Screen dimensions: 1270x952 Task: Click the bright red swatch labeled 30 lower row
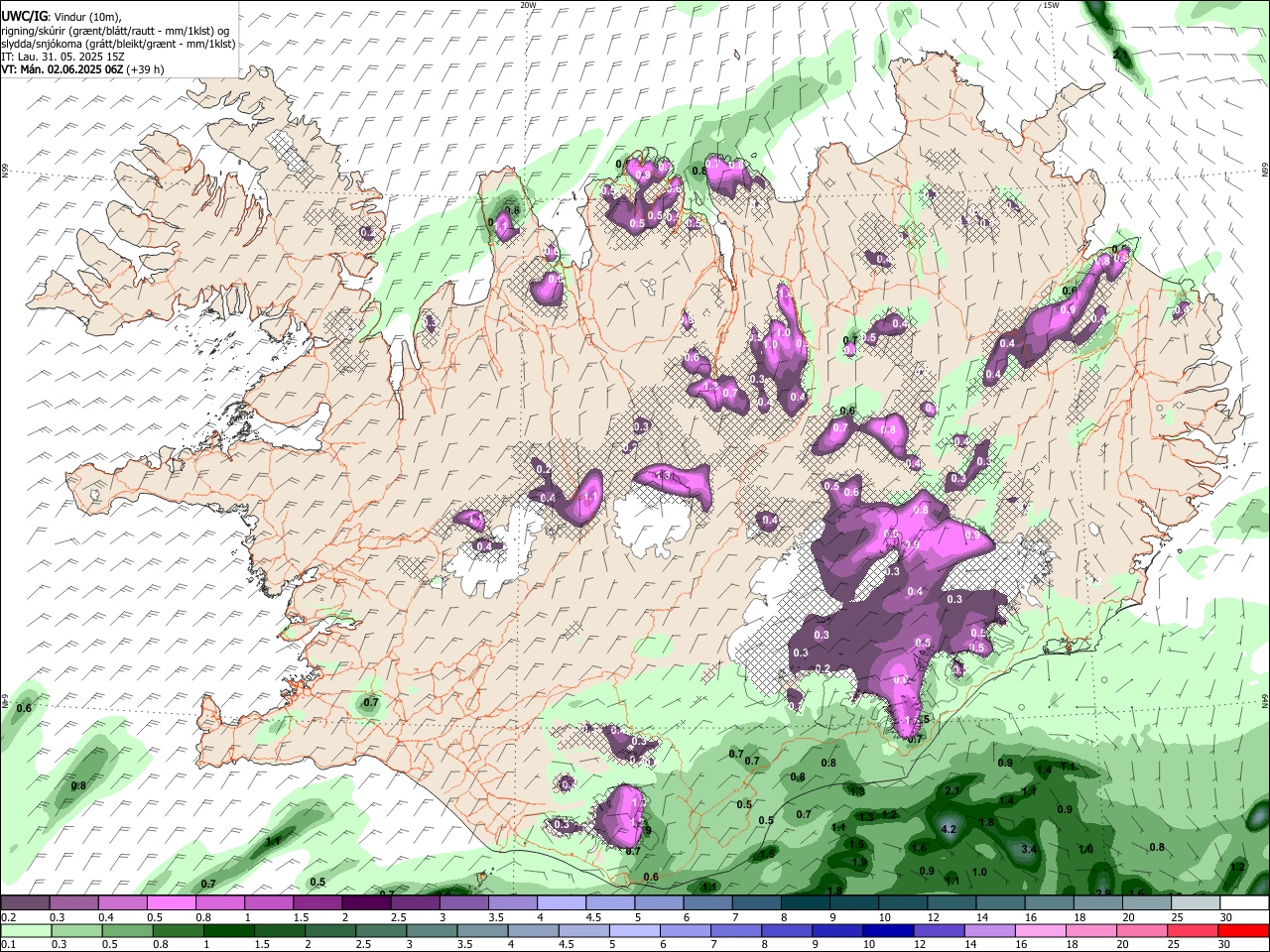[x=1245, y=930]
